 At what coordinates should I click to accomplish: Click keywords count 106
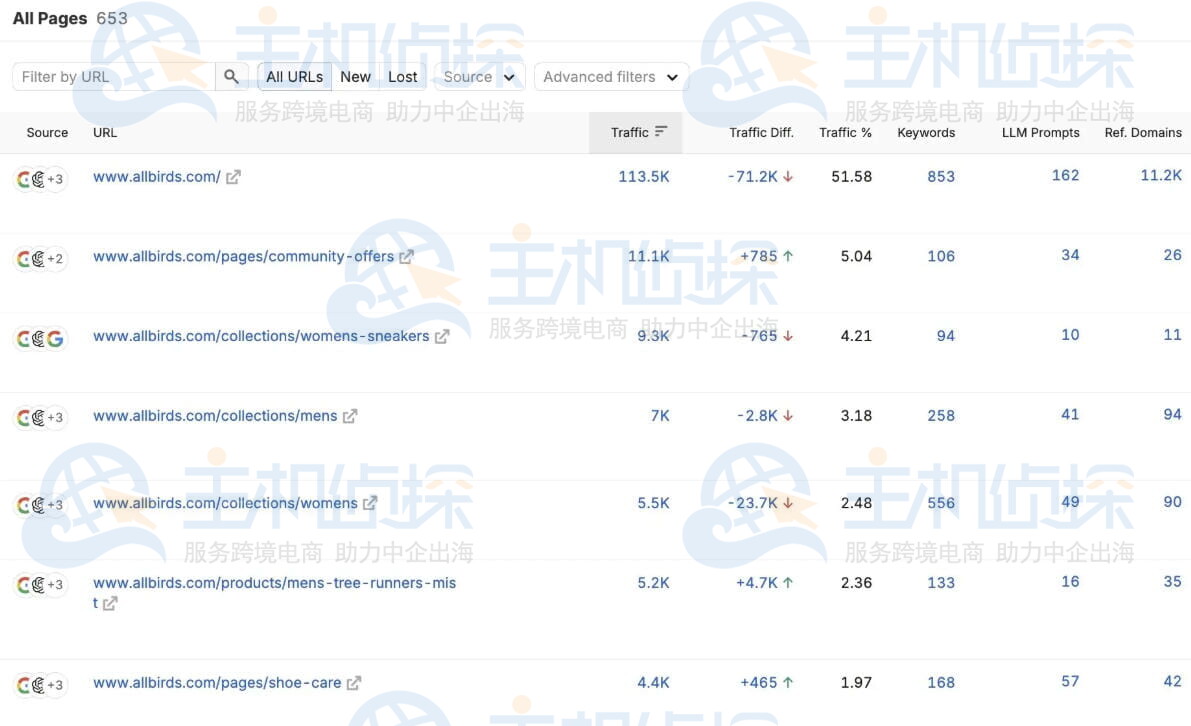coord(941,257)
